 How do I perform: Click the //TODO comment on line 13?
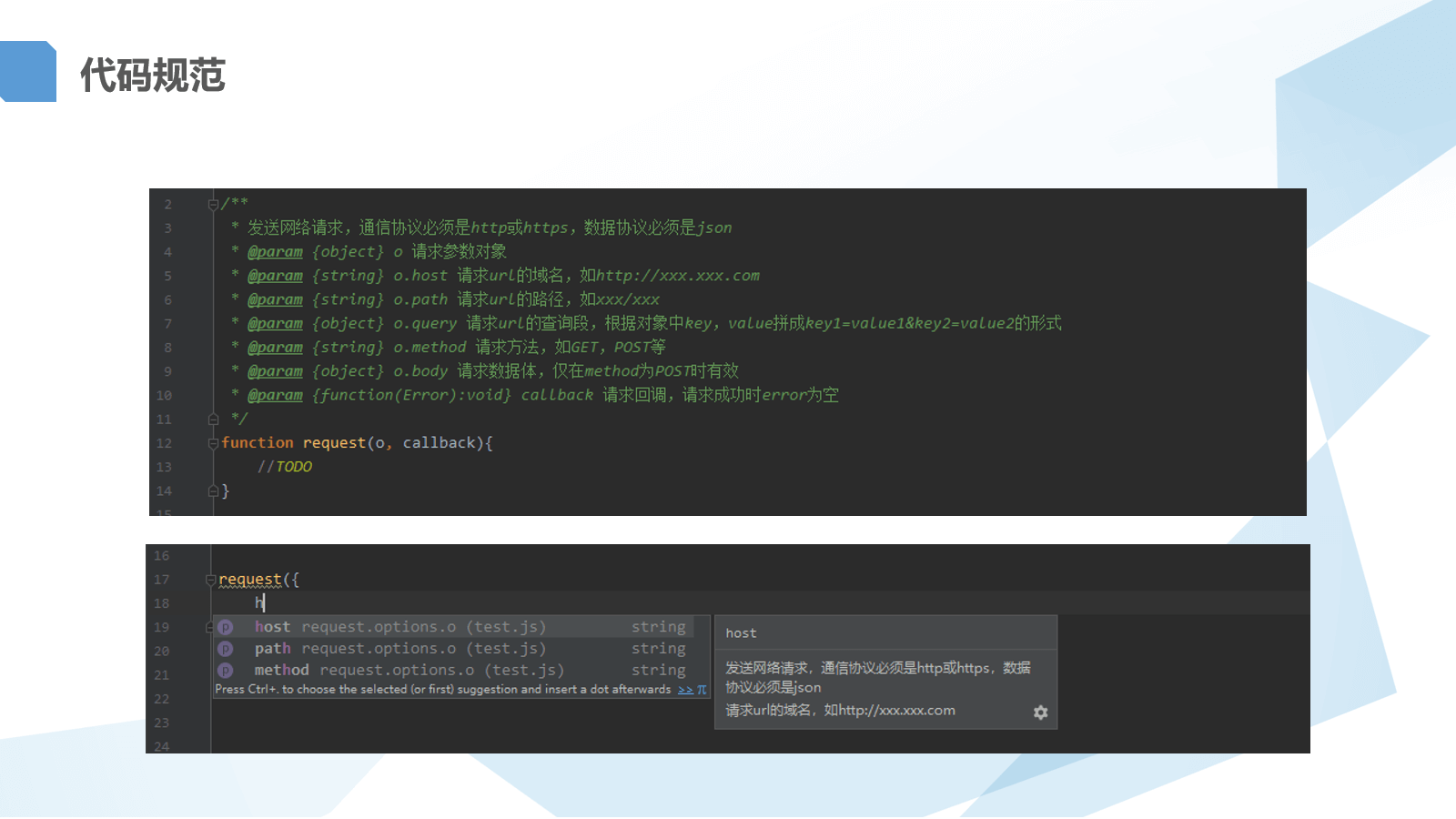click(x=284, y=467)
